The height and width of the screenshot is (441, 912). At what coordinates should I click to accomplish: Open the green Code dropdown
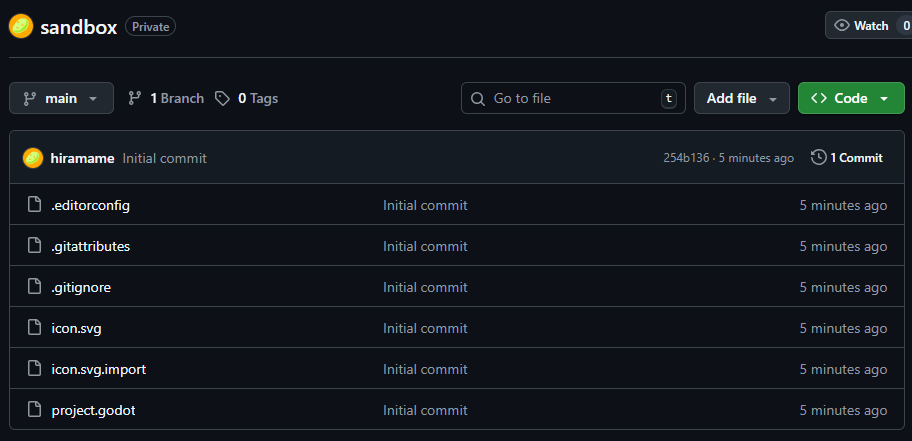click(x=850, y=98)
